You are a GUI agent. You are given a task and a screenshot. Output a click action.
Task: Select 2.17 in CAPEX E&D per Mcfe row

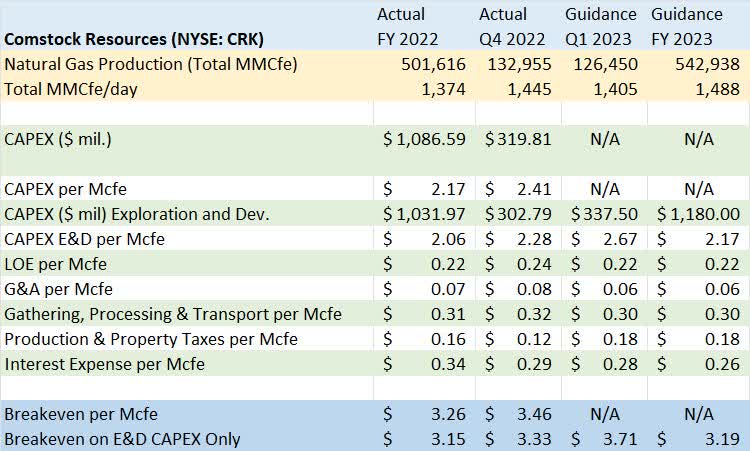tap(722, 239)
